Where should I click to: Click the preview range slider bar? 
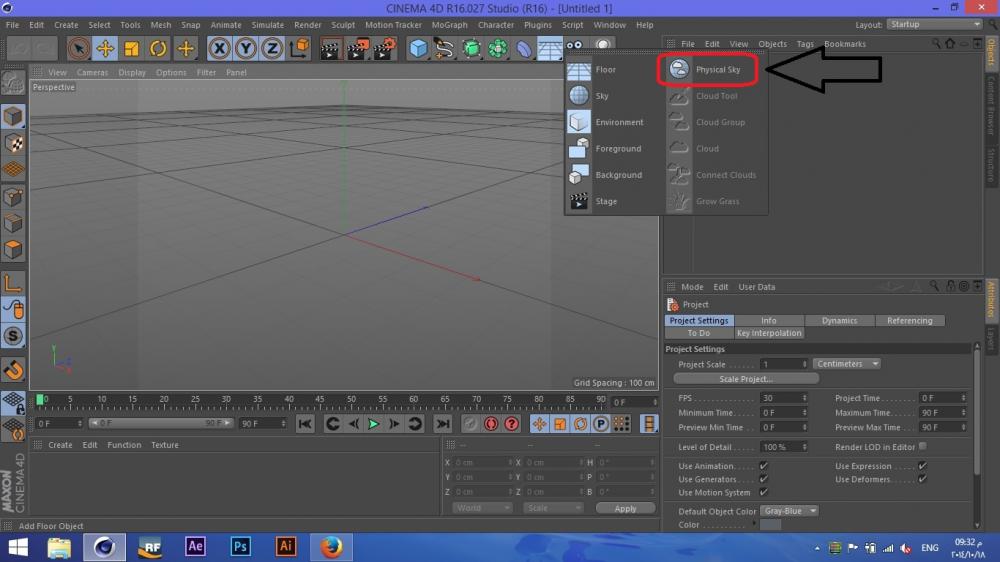[161, 424]
